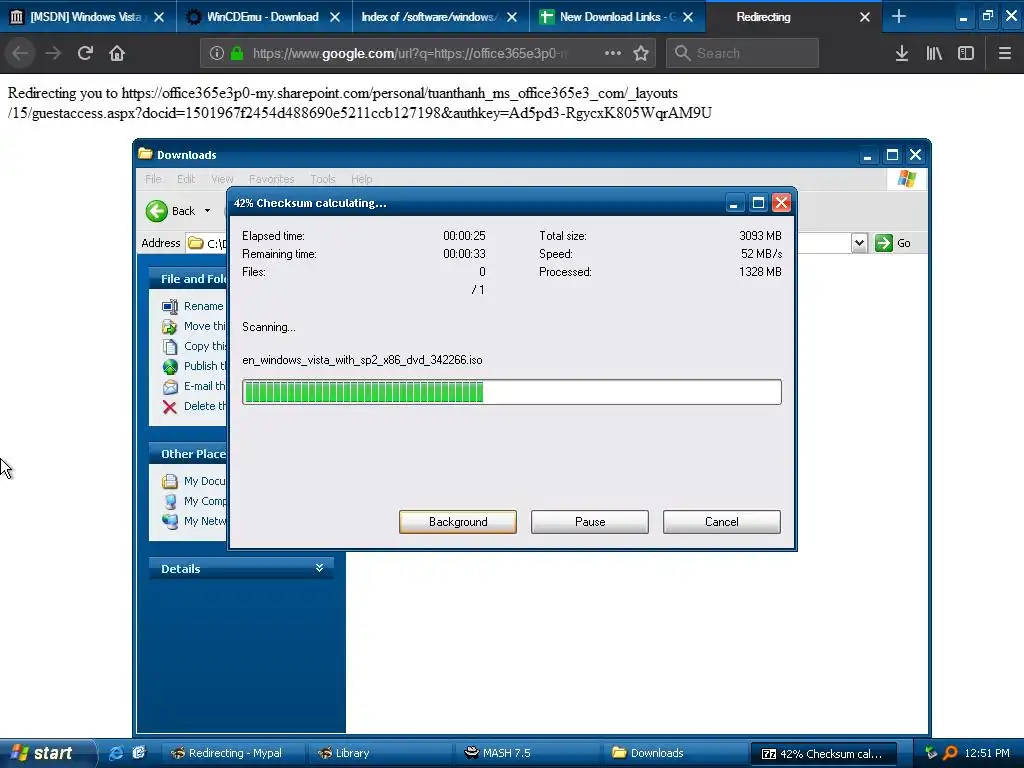1024x768 pixels.
Task: Click Rename this file task icon
Action: click(x=170, y=306)
